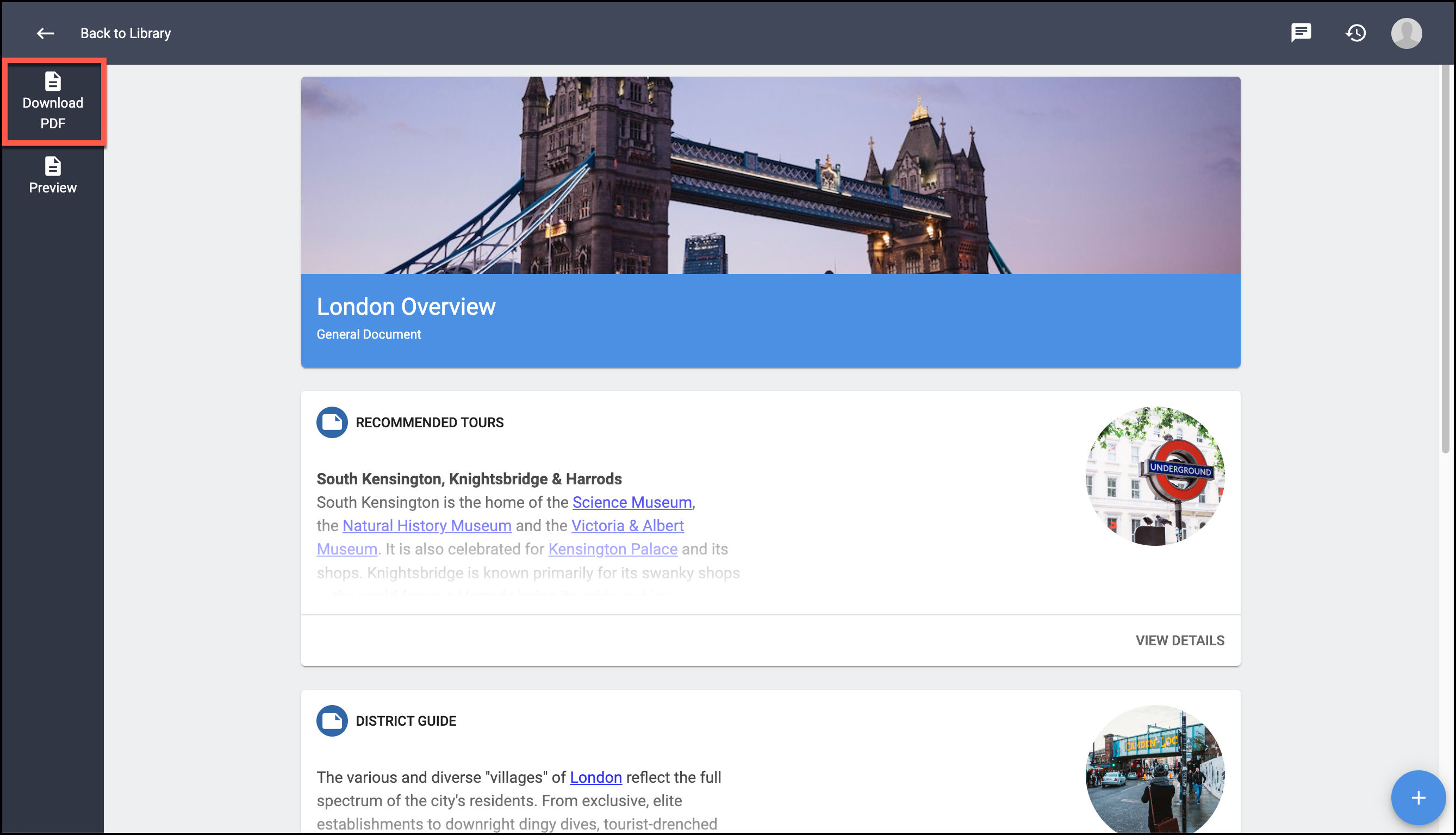This screenshot has height=835, width=1456.
Task: Click the DISTRICT GUIDE heading
Action: point(406,721)
